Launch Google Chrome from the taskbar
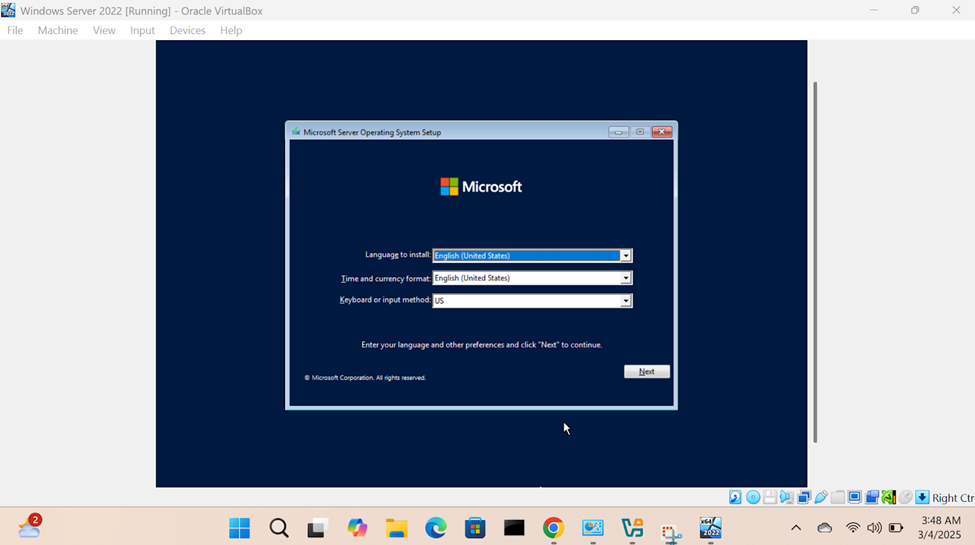Screen dimensions: 975x545 pyautogui.click(x=553, y=528)
